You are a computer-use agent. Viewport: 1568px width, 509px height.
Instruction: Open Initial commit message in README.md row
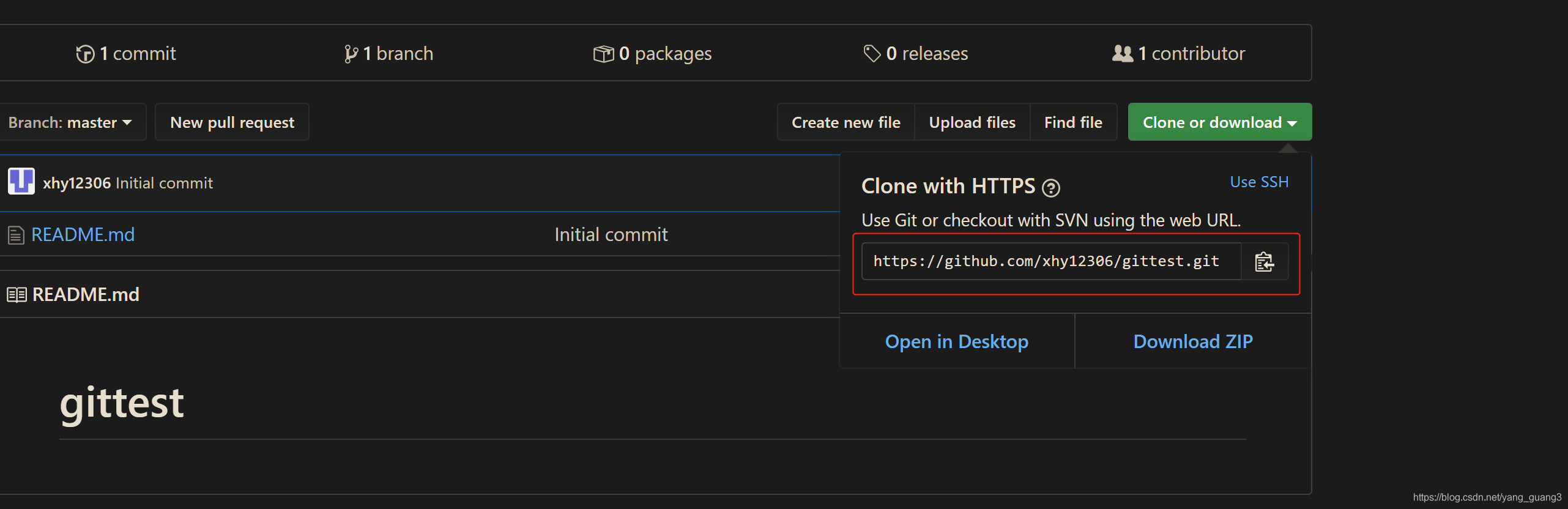[x=611, y=235]
